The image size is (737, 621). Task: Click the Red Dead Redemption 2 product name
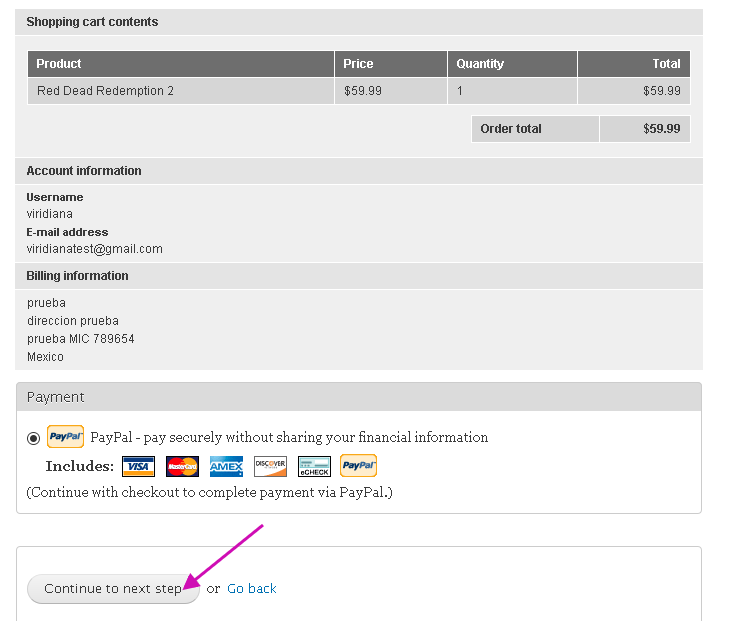[x=105, y=91]
